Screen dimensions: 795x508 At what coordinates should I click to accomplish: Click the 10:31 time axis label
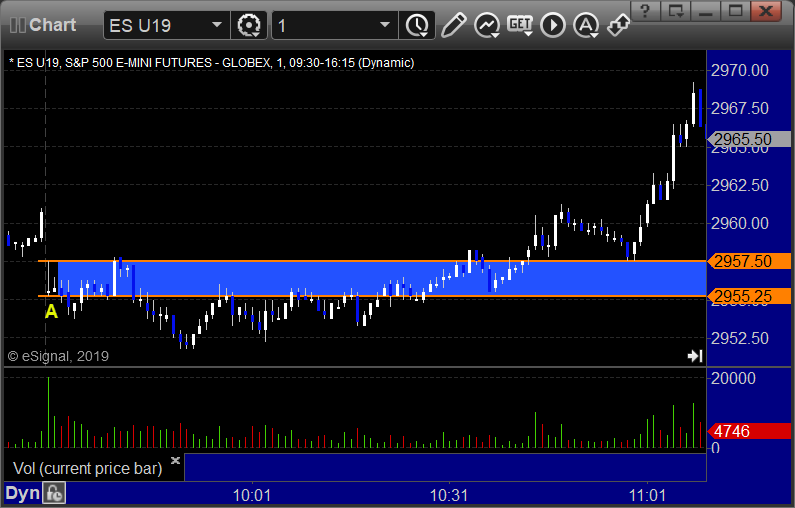click(449, 495)
